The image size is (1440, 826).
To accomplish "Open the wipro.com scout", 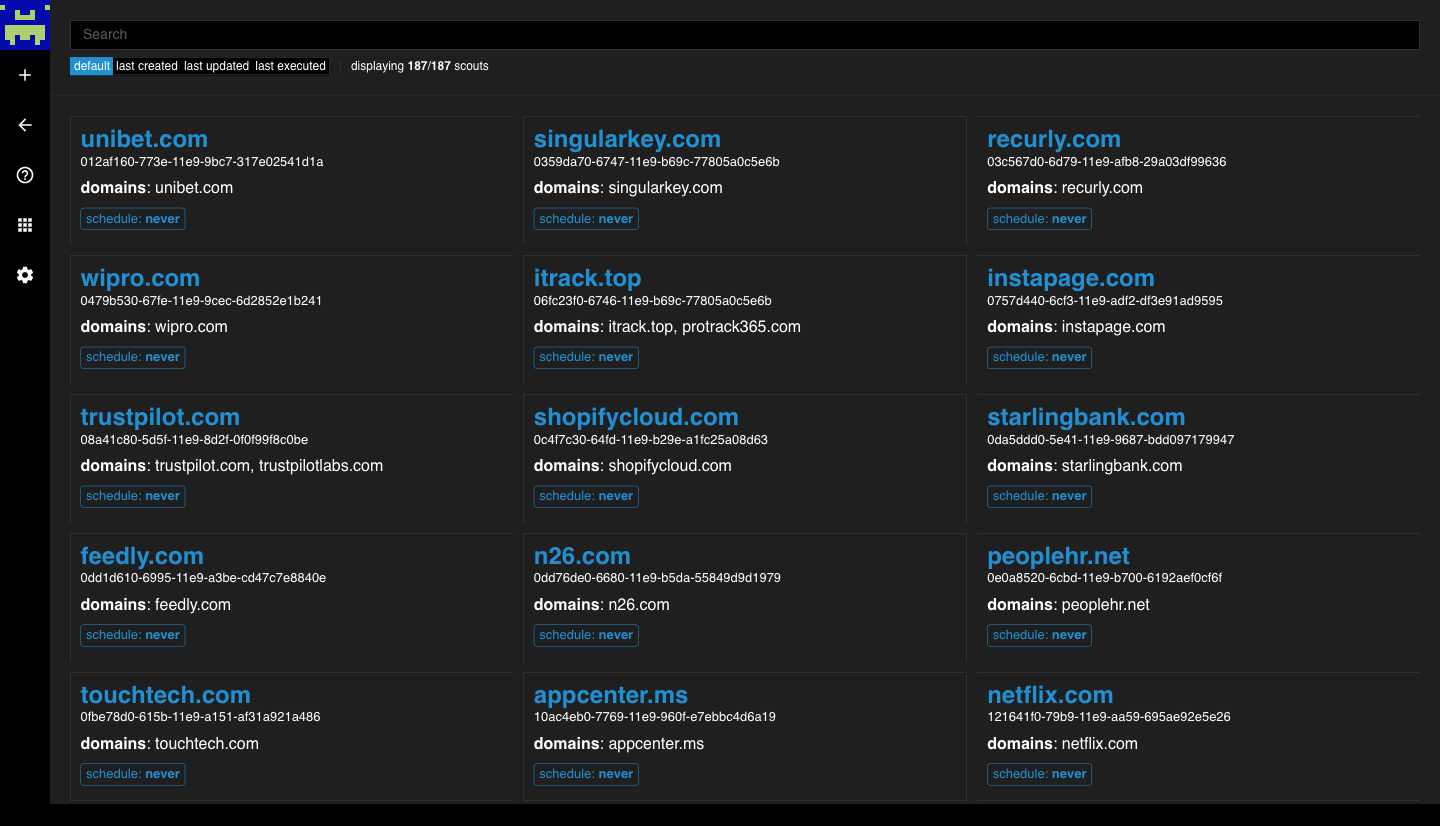I will 140,278.
